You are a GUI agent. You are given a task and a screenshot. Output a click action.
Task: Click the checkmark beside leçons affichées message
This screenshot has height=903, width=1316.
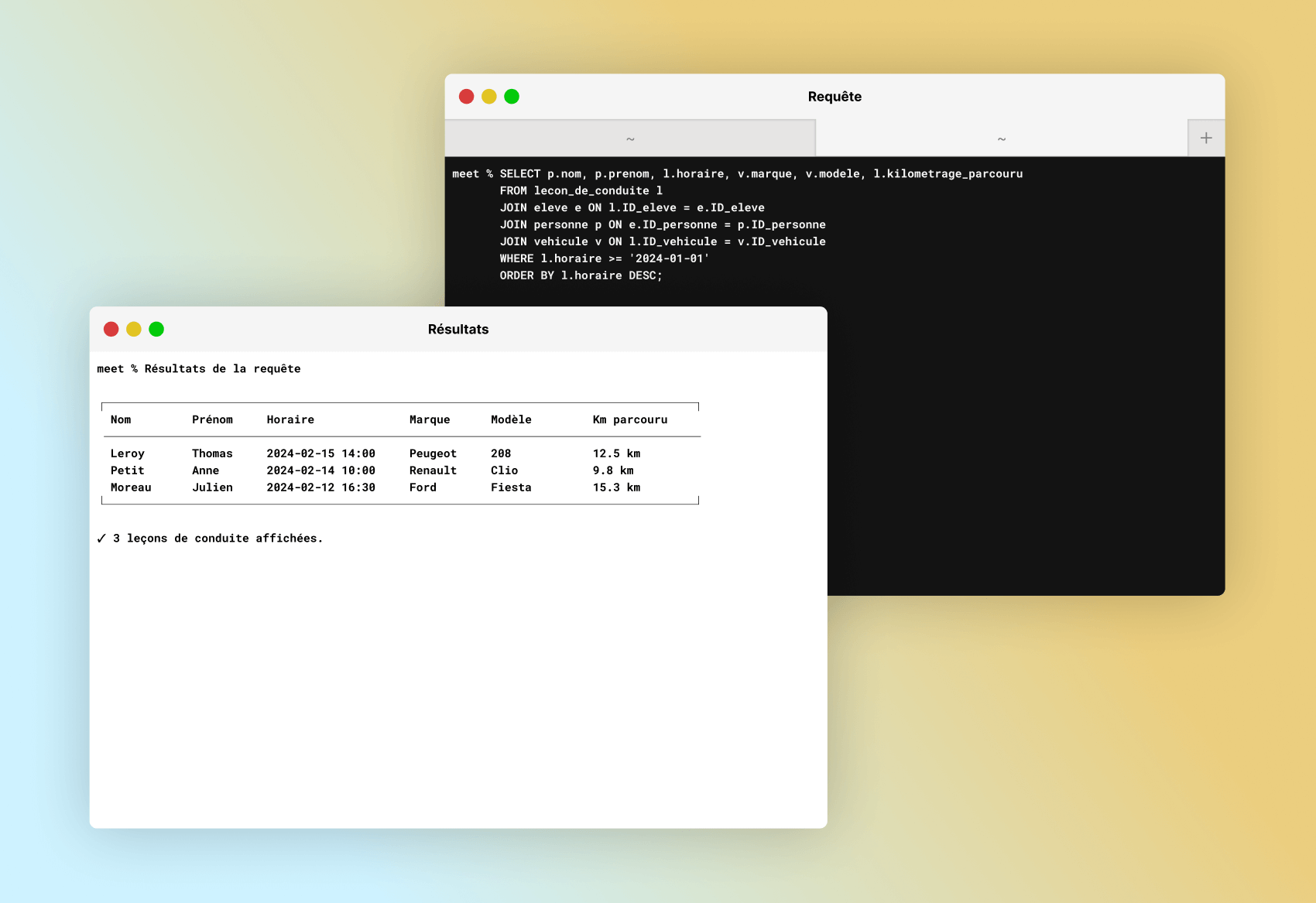click(x=101, y=539)
